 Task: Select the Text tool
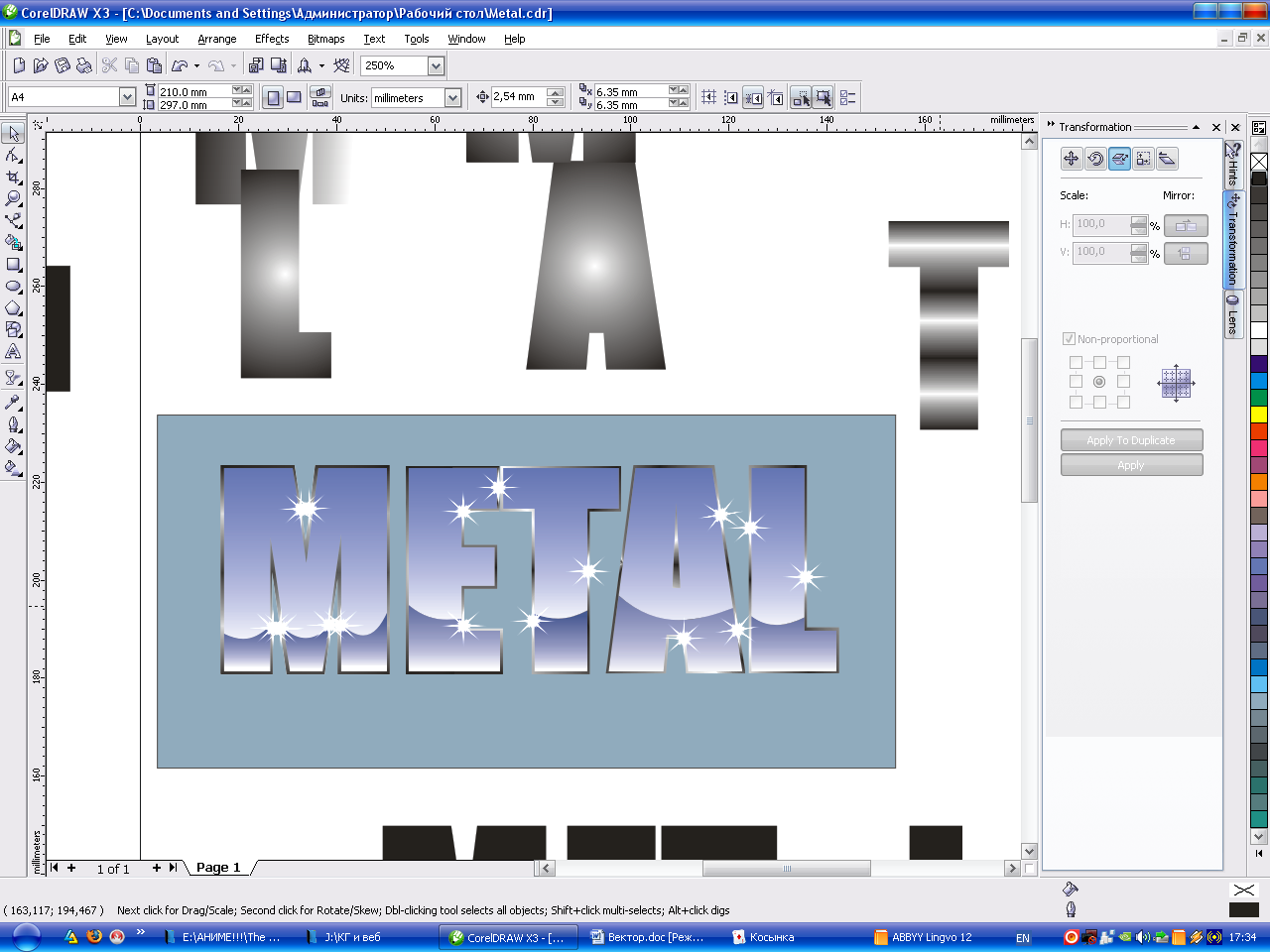click(14, 352)
